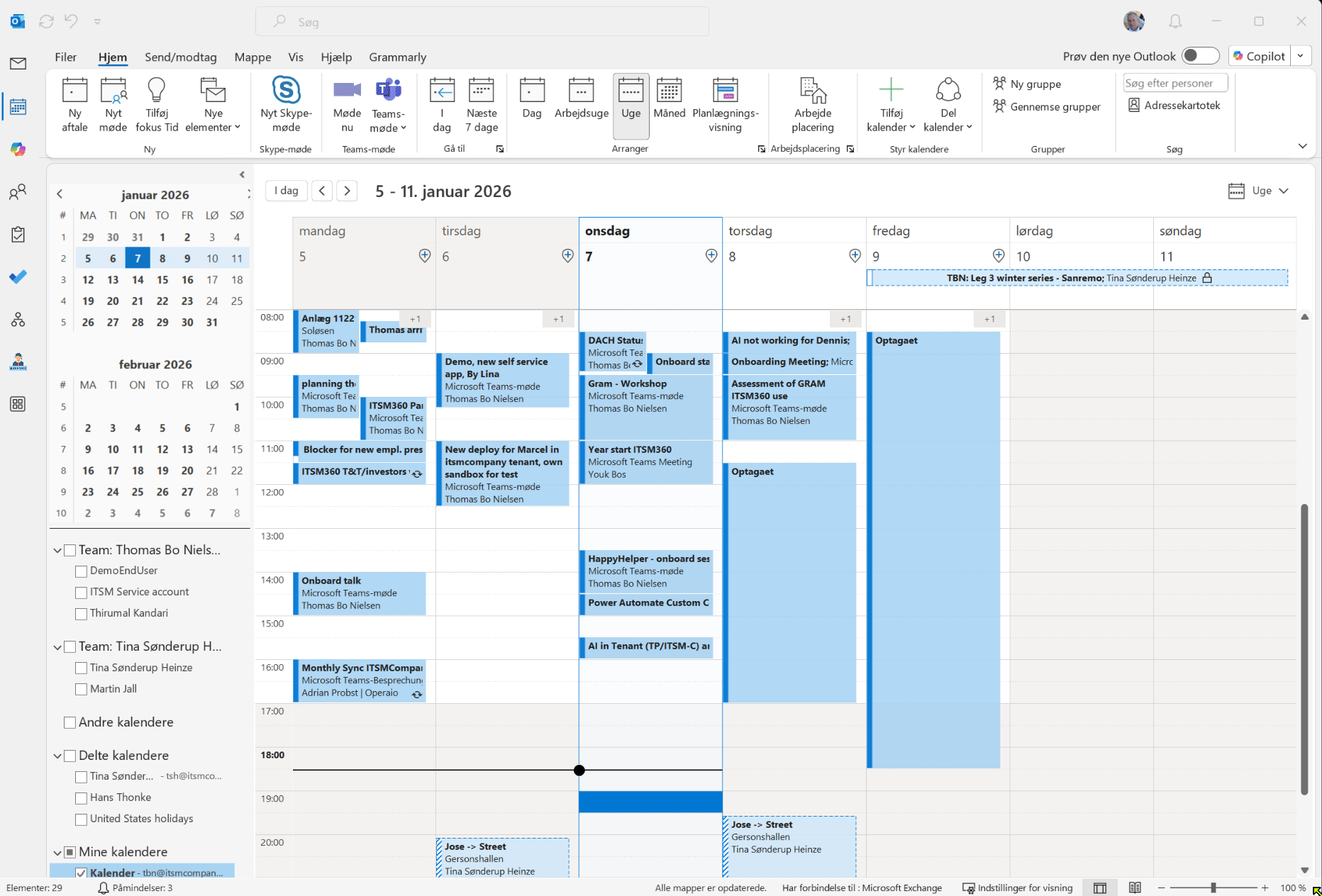Image resolution: width=1322 pixels, height=896 pixels.
Task: Open the Filer menu
Action: pos(65,57)
